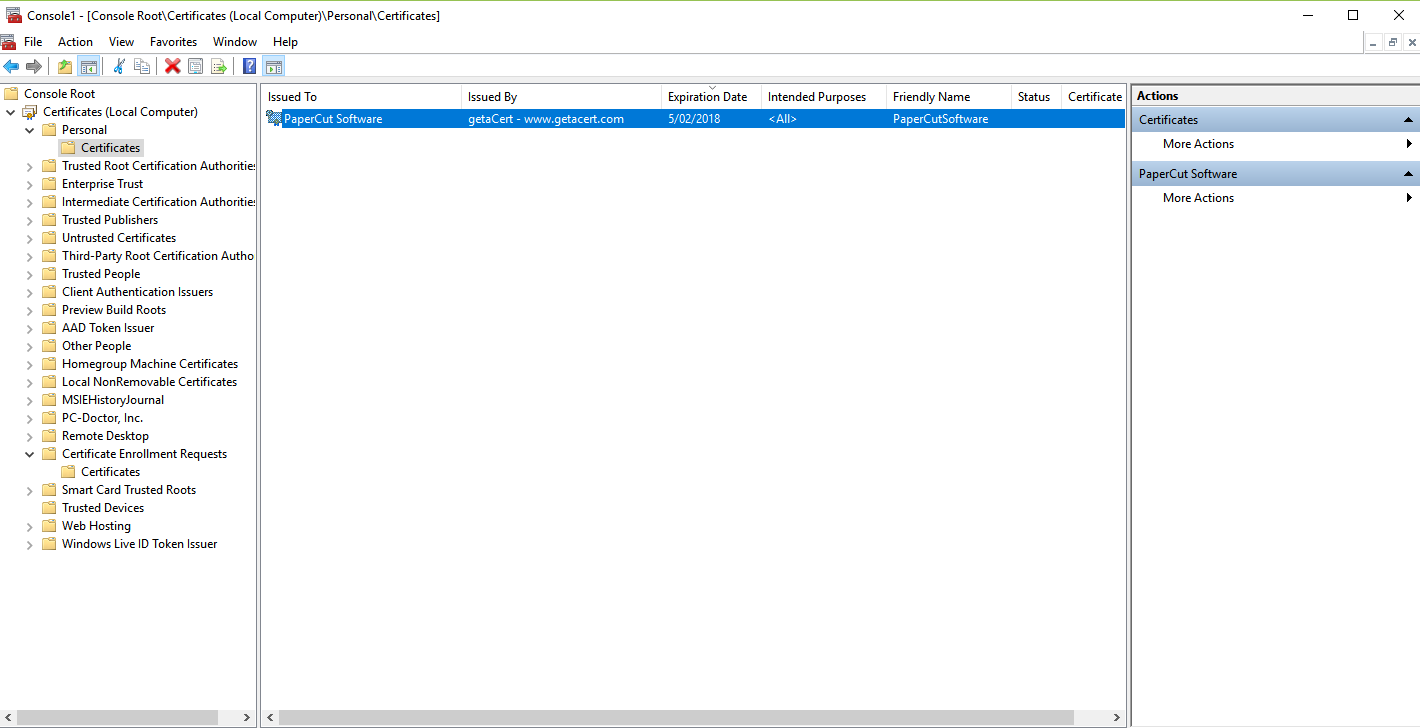Click the Export List toolbar icon
Screen dimensions: 1420x728
pos(219,66)
